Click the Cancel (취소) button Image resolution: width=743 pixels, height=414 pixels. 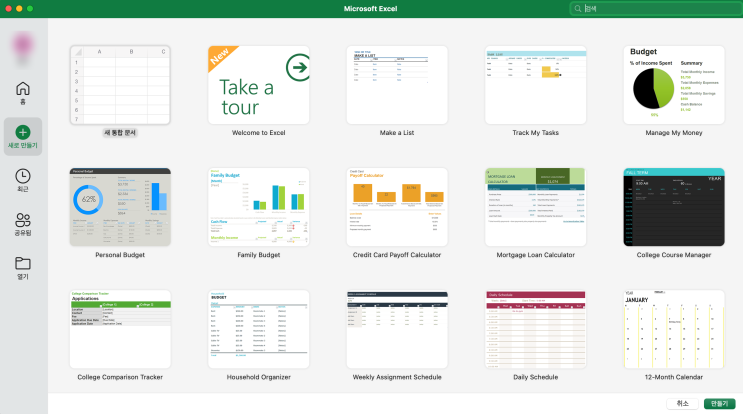(x=682, y=404)
